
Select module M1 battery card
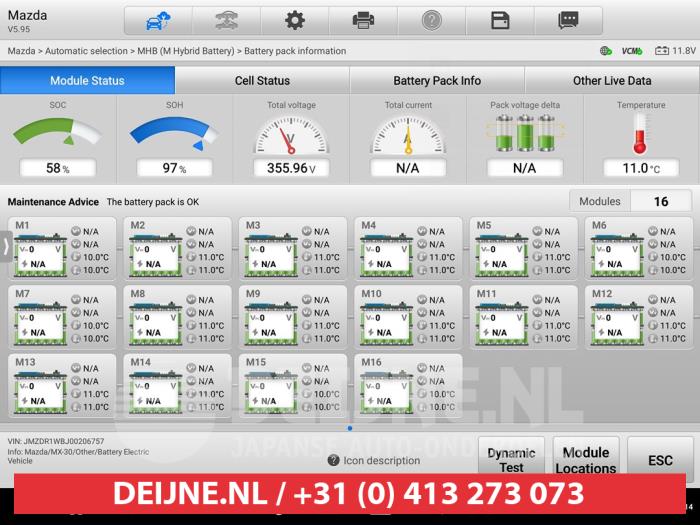click(x=62, y=249)
